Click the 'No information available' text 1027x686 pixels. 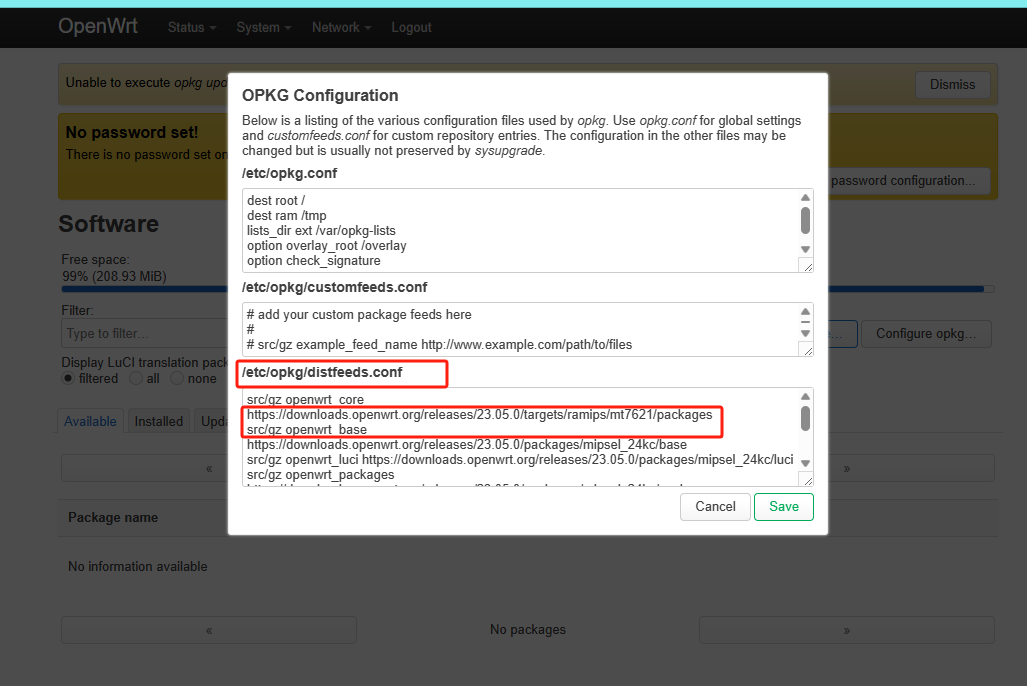click(138, 566)
